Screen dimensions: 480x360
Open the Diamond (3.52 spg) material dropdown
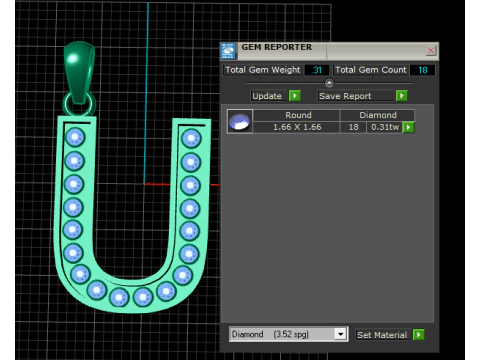coord(289,334)
